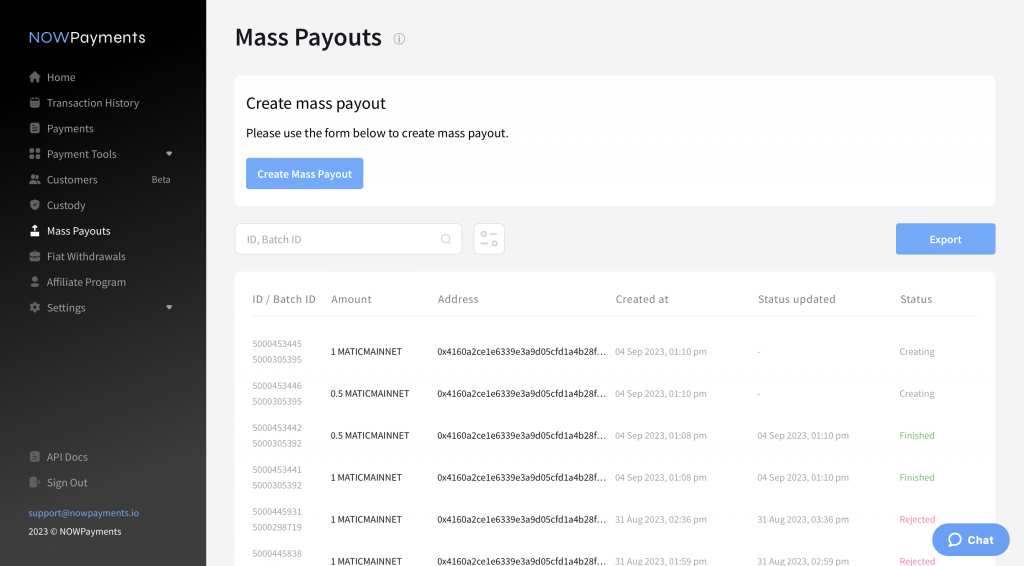Click Finished status of payout 5000453442
1024x566 pixels.
[916, 435]
